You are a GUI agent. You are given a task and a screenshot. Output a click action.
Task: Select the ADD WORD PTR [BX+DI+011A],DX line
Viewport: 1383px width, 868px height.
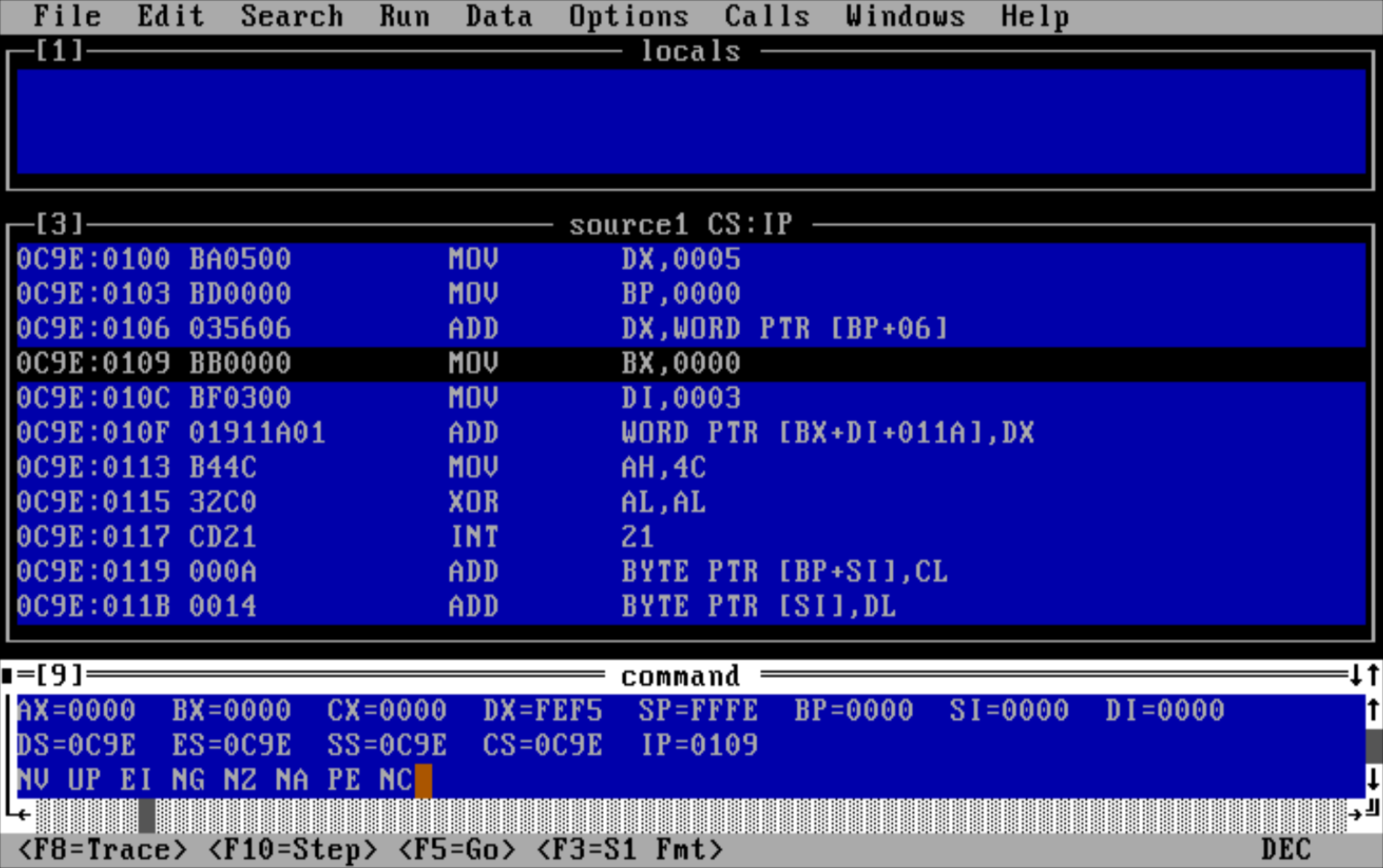pyautogui.click(x=691, y=433)
